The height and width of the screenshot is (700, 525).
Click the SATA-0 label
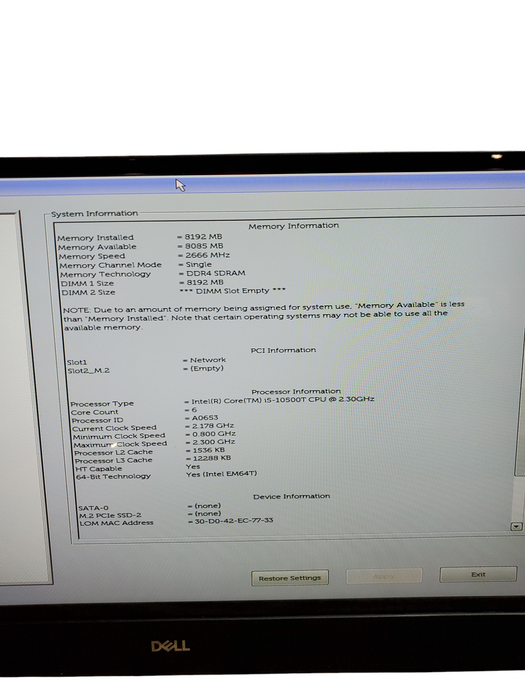point(93,508)
